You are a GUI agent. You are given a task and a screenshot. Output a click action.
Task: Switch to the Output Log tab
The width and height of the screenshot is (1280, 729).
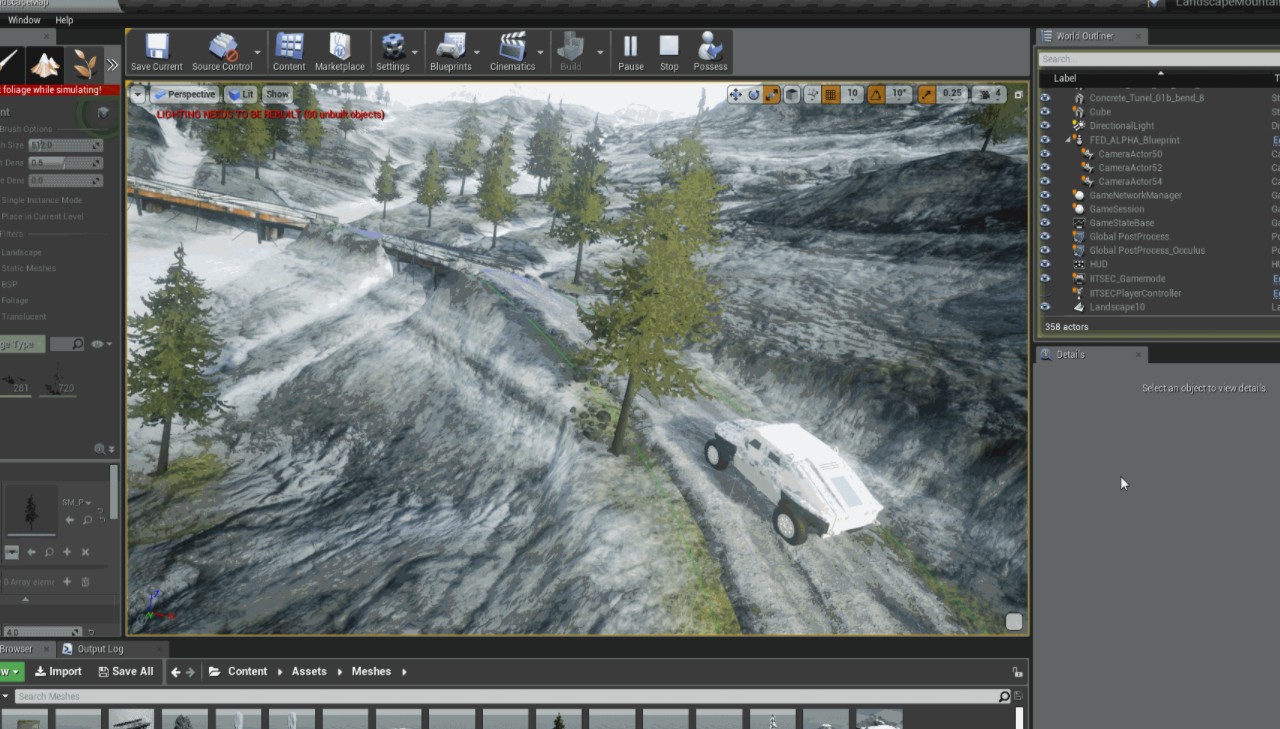[99, 649]
